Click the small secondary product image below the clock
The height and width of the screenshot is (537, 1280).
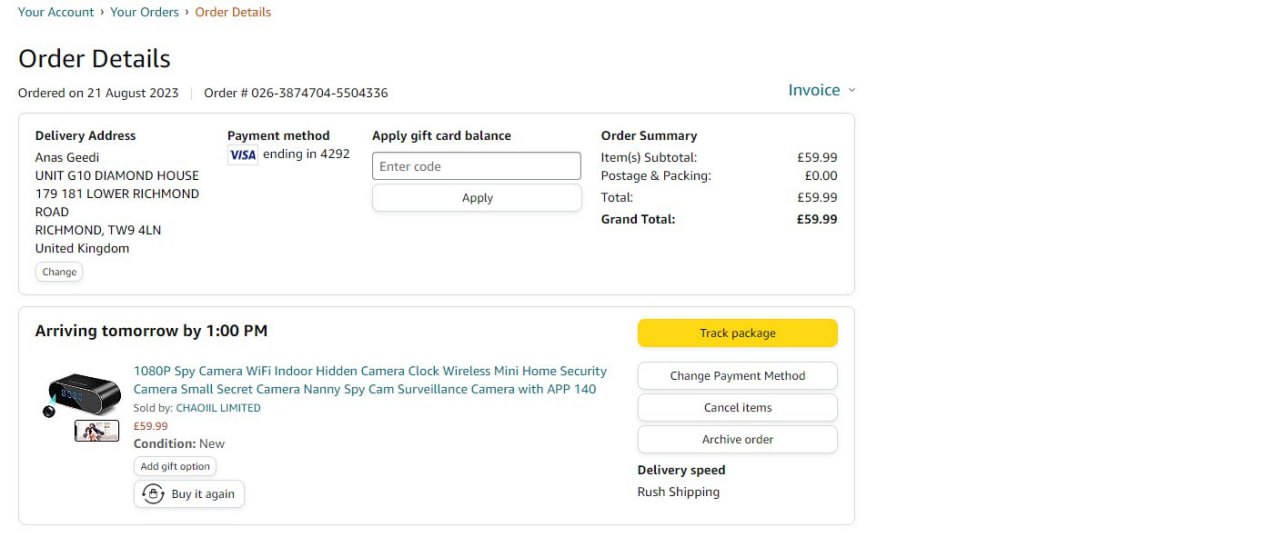[96, 431]
